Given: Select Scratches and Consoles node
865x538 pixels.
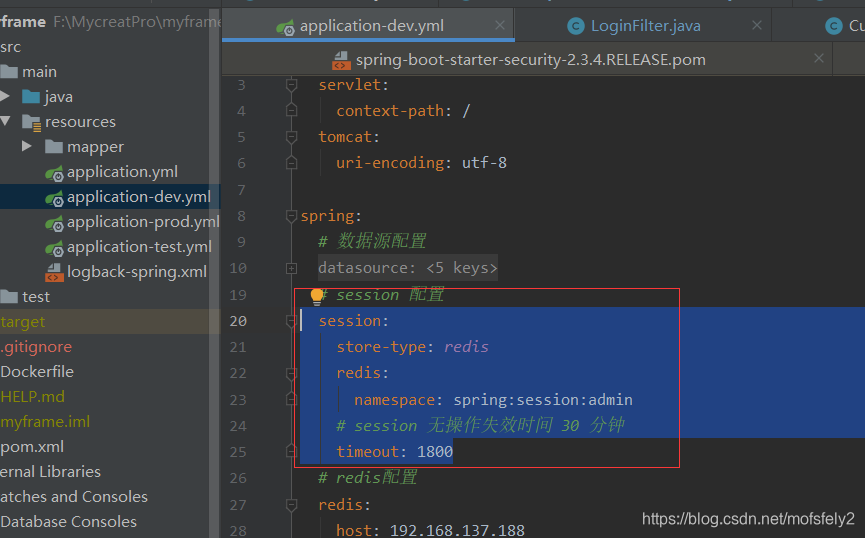Looking at the screenshot, I should [74, 497].
